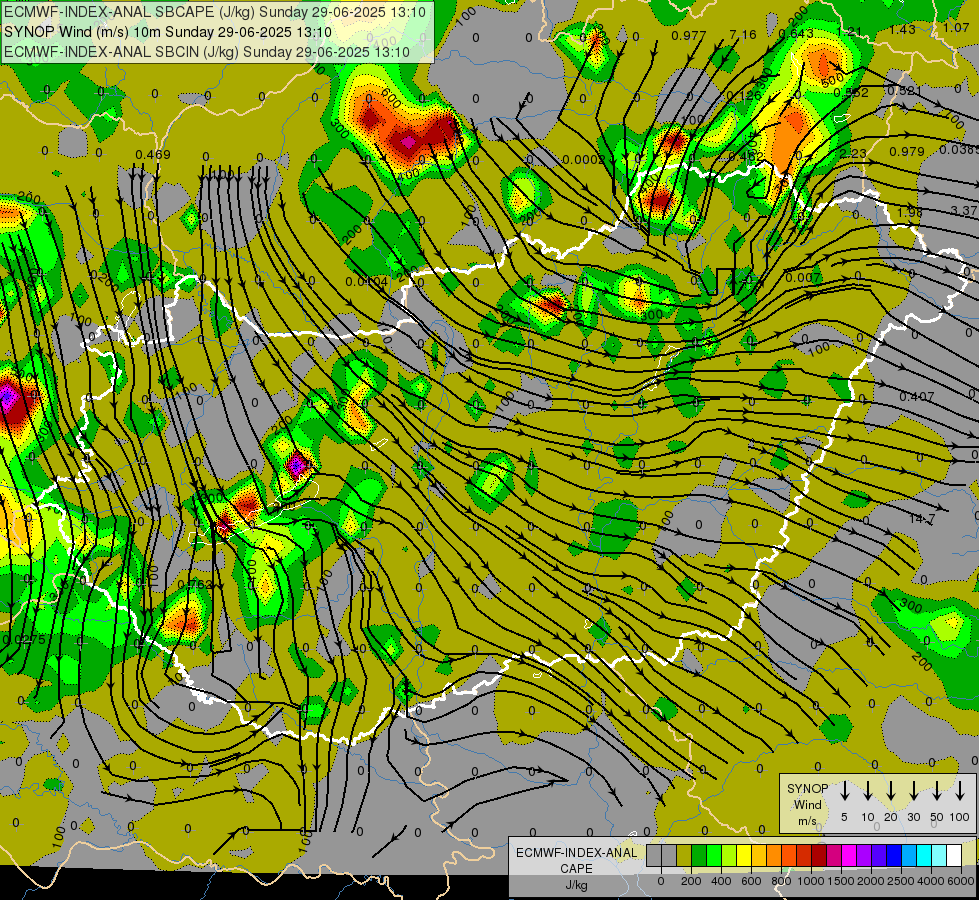The image size is (979, 900).
Task: Click the wind legend arrow above 30
Action: (913, 791)
